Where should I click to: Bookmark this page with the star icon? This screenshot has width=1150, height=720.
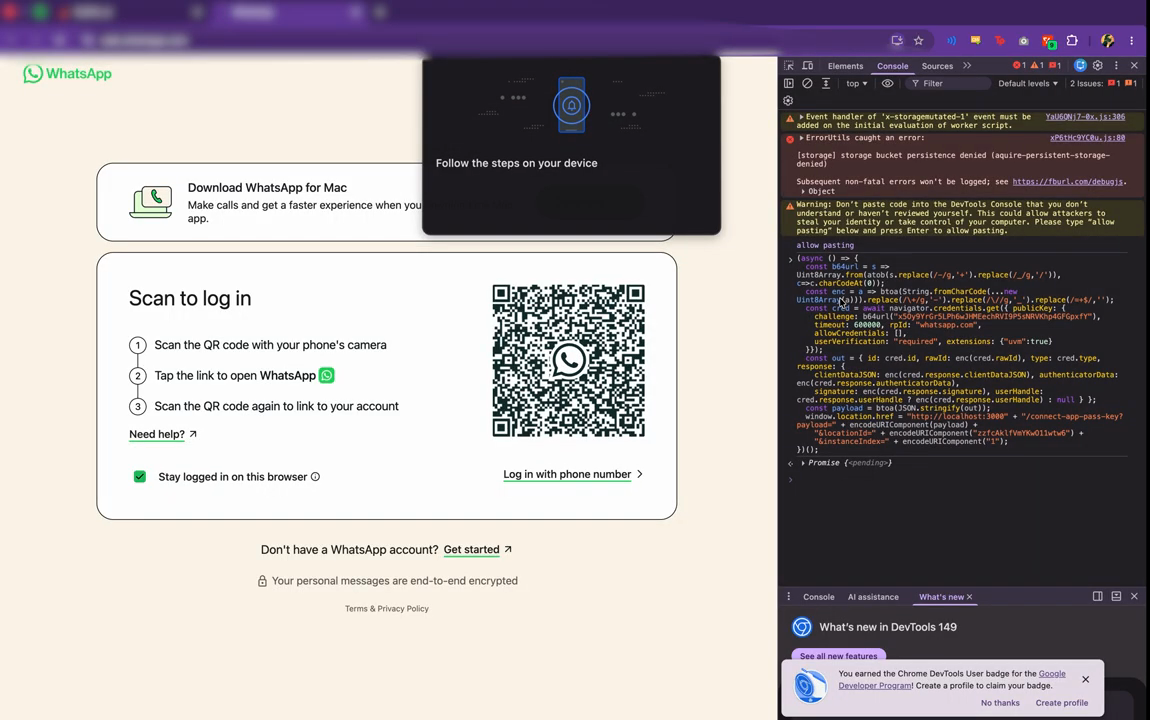[x=918, y=40]
